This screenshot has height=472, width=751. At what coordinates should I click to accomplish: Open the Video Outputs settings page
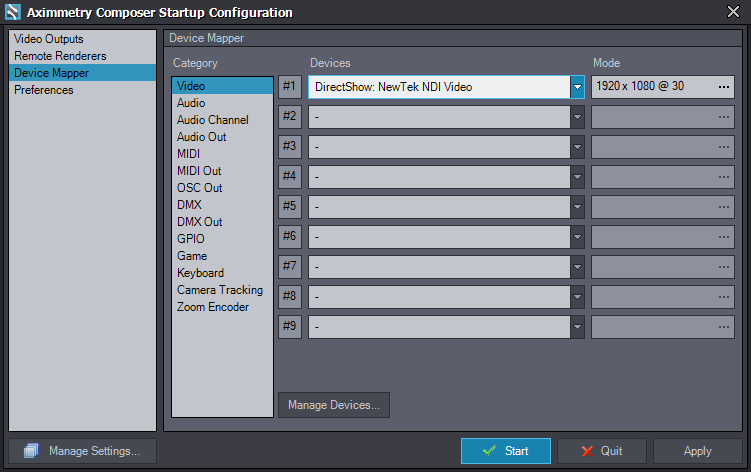pos(49,39)
